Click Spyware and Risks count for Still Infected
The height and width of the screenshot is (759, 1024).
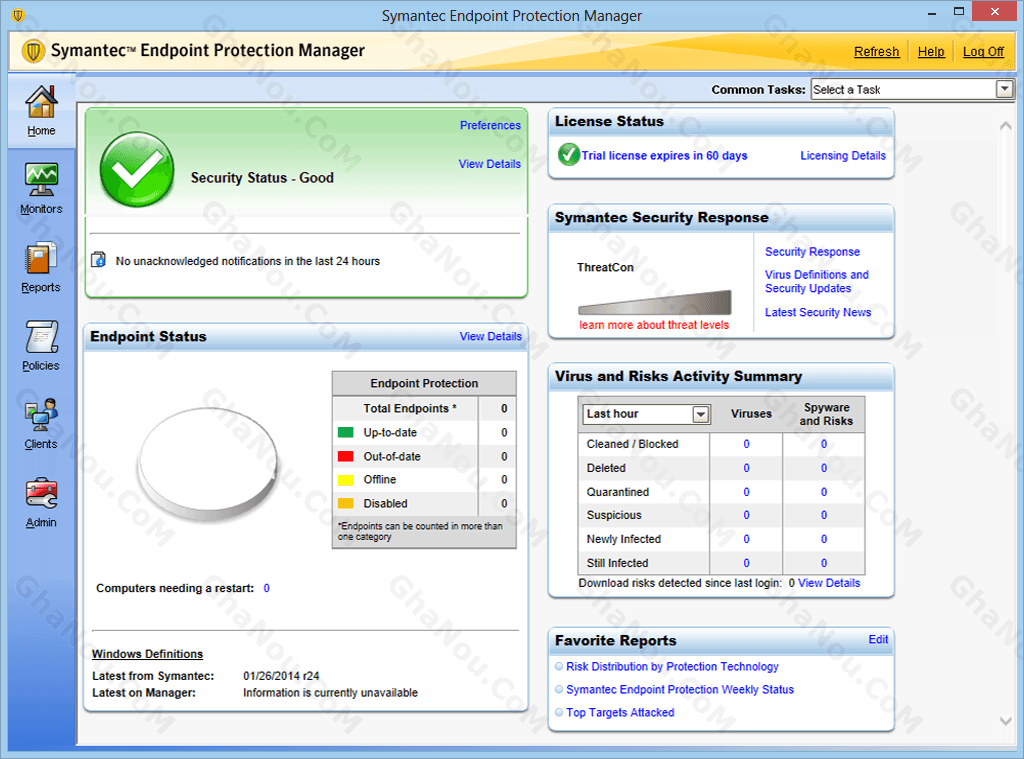[824, 563]
